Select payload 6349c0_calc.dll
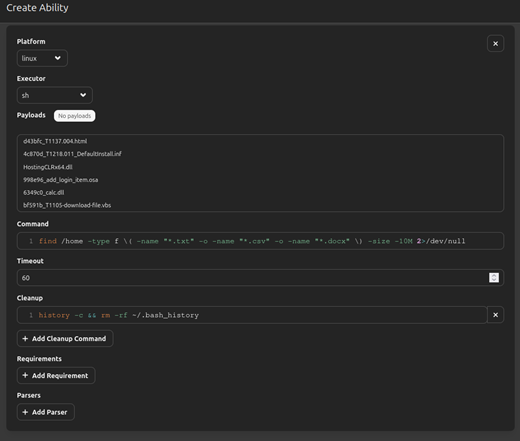The width and height of the screenshot is (520, 441). point(44,193)
